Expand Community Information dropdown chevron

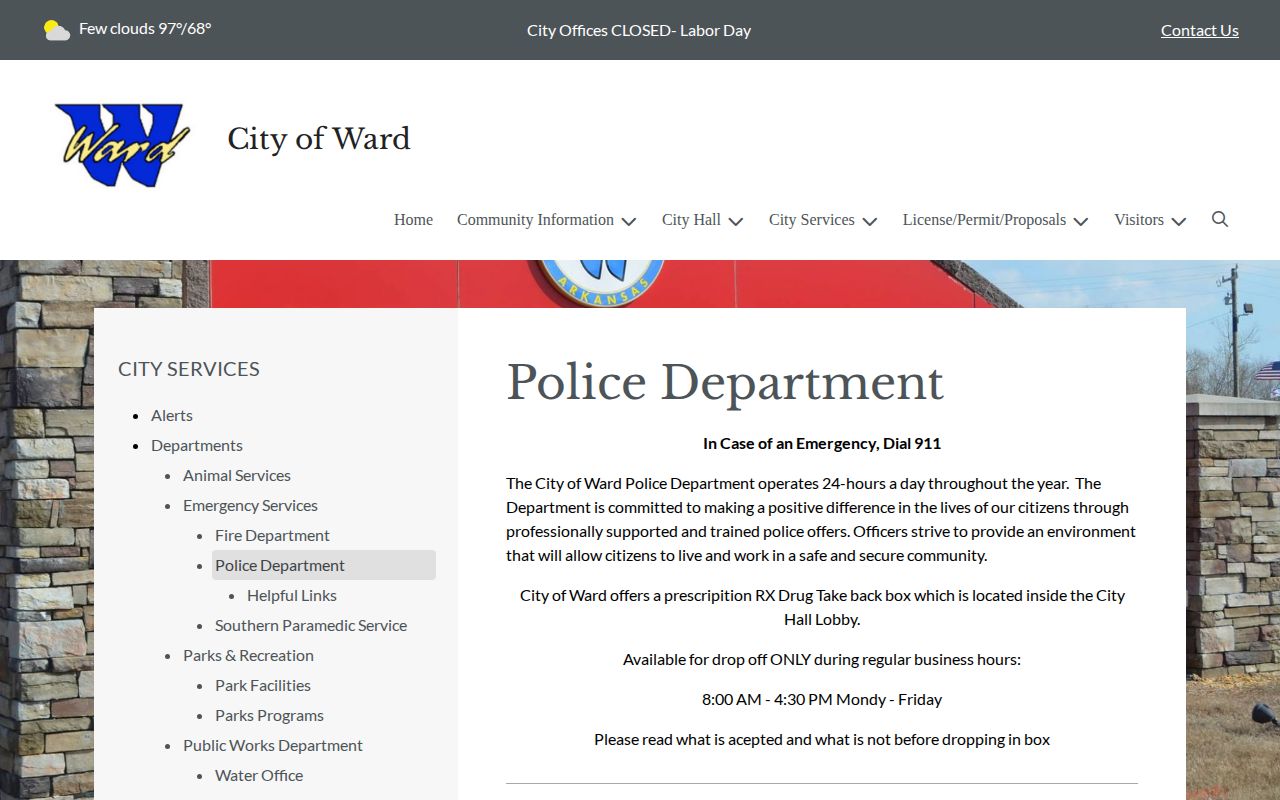coord(628,221)
